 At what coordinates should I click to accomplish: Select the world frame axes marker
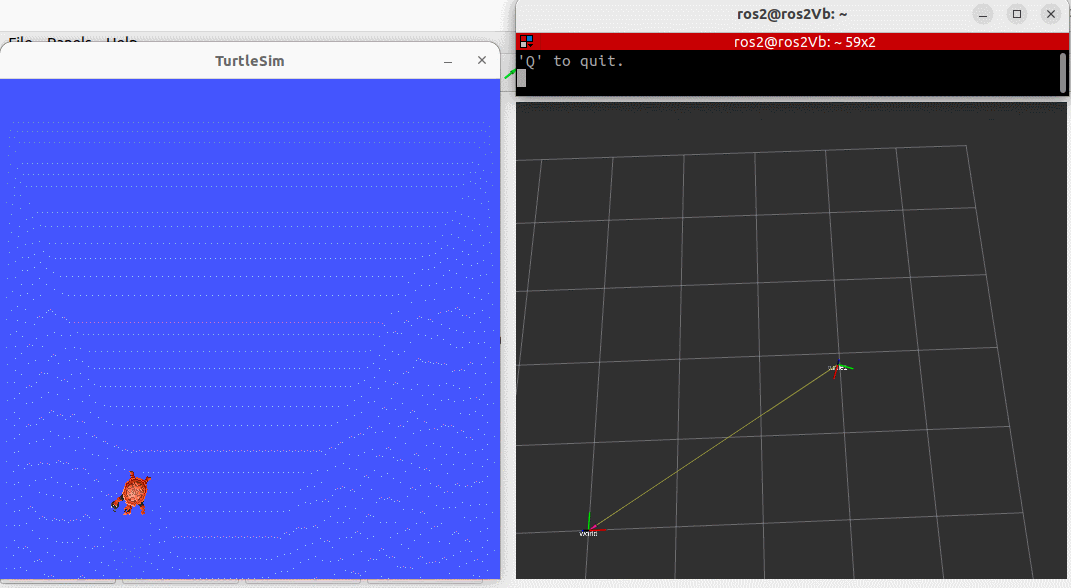point(589,525)
